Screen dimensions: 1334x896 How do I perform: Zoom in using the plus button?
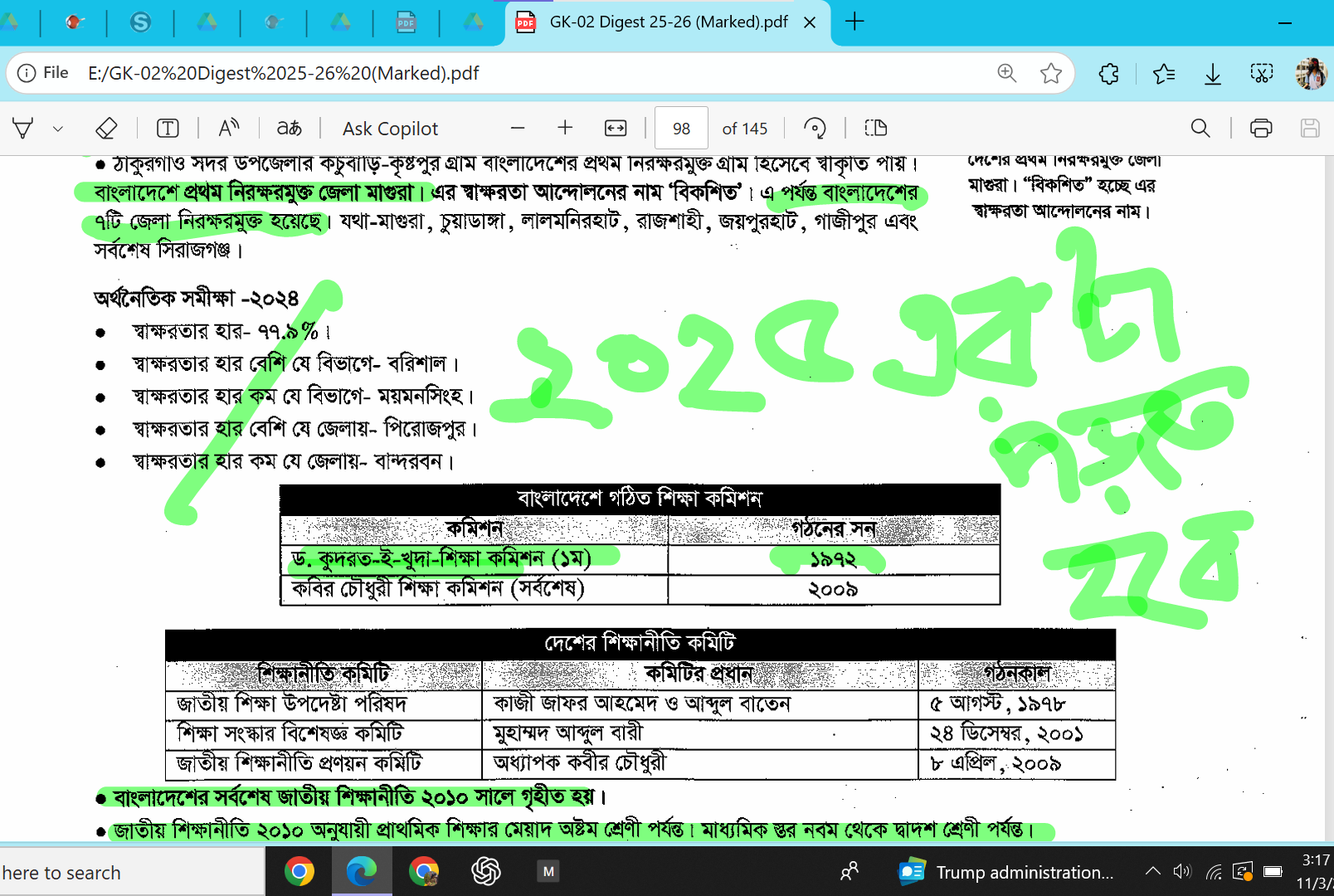coord(565,128)
